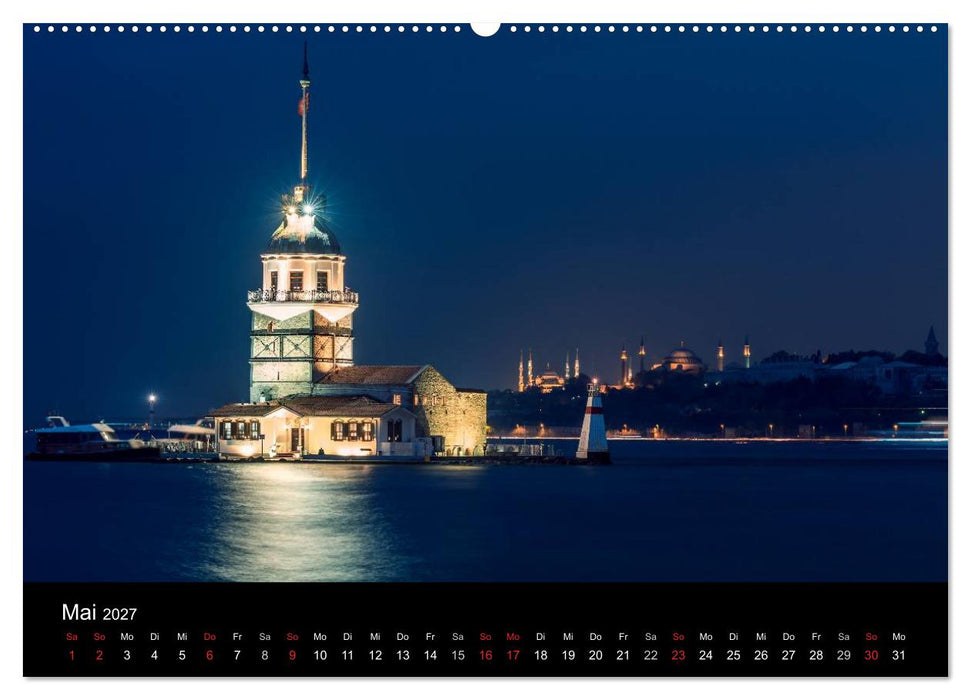Click red Sunday date 30

(871, 655)
